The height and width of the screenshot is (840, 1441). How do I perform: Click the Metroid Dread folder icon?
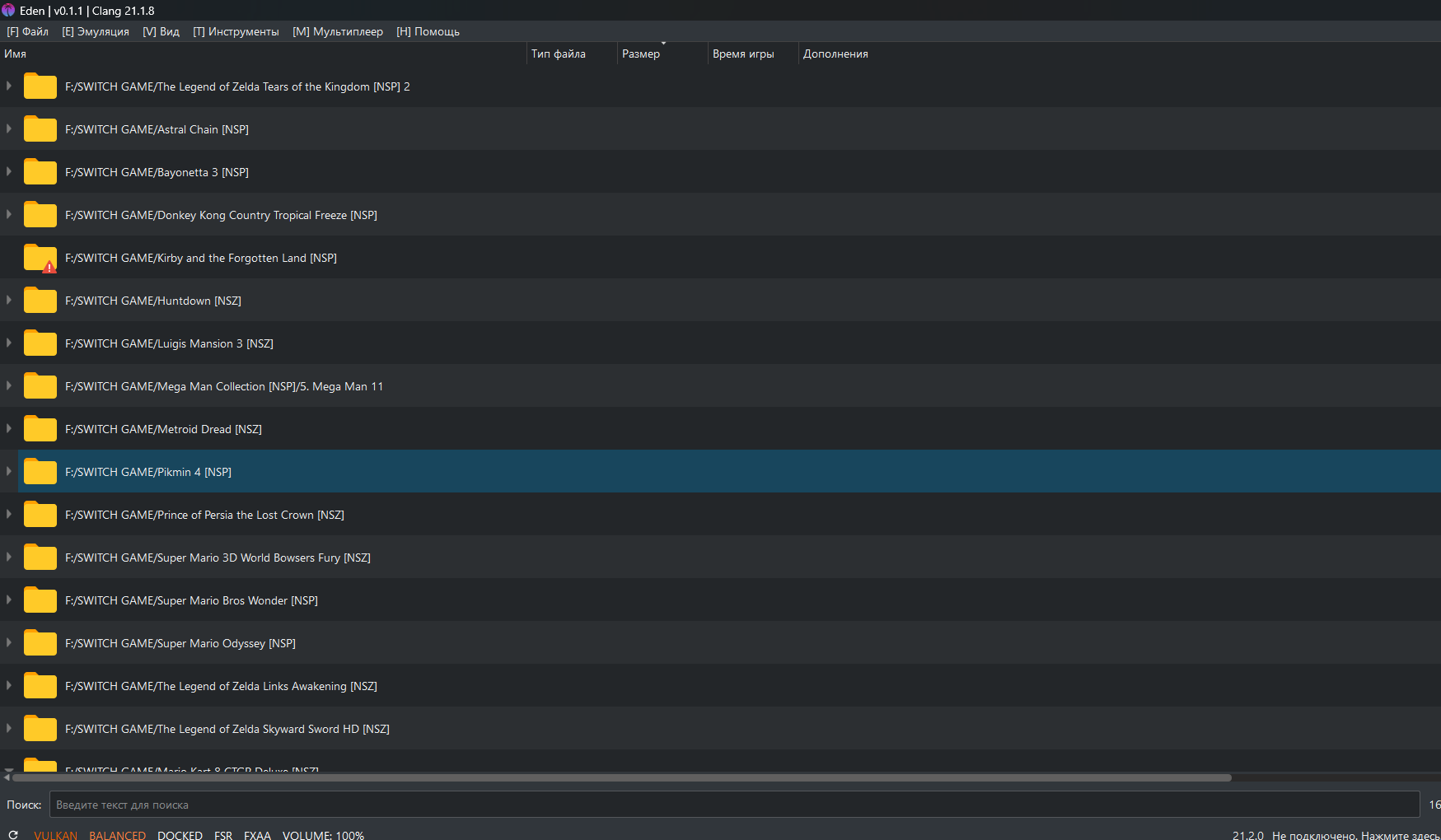[40, 429]
